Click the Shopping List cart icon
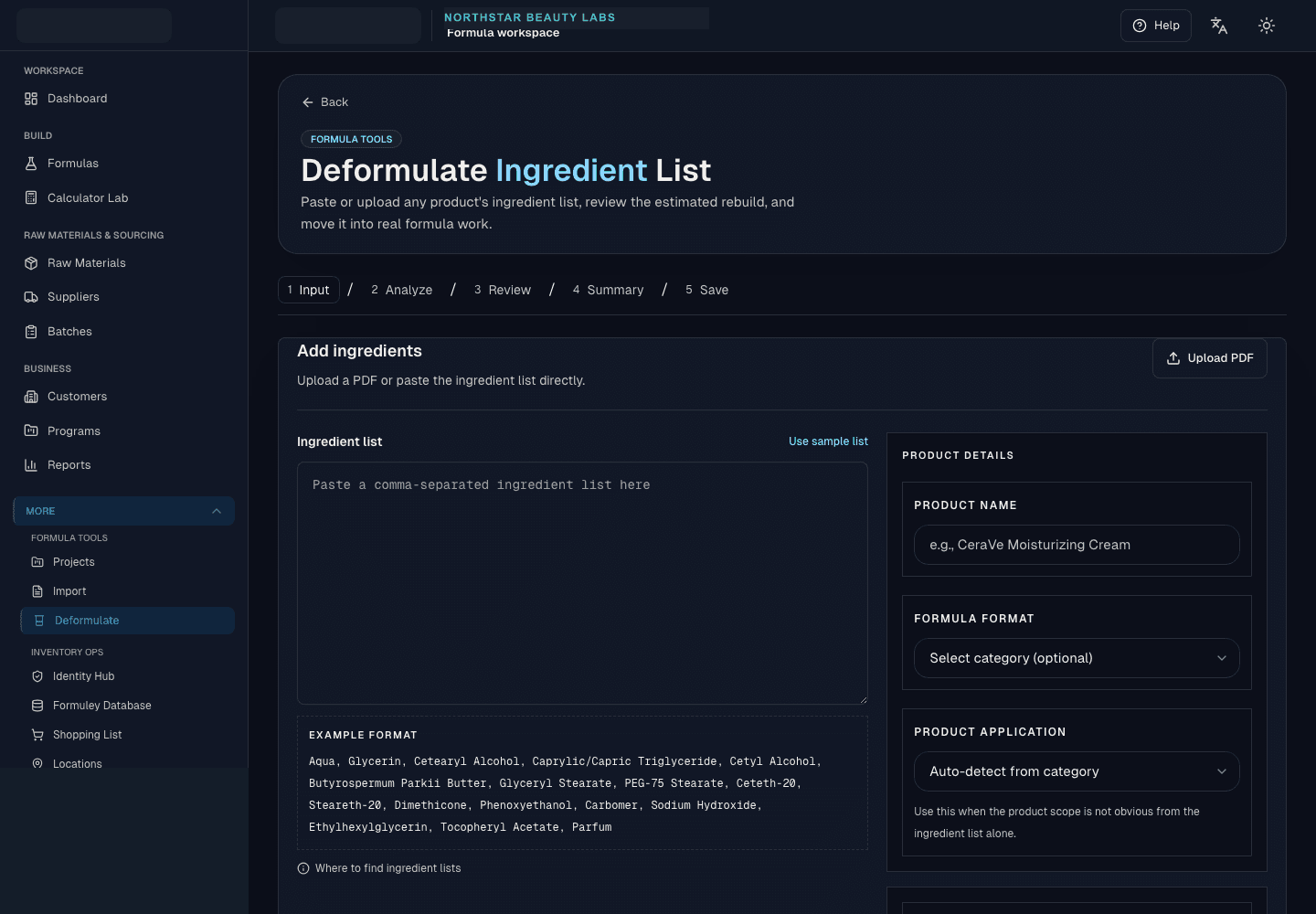Viewport: 1316px width, 914px height. pos(37,735)
